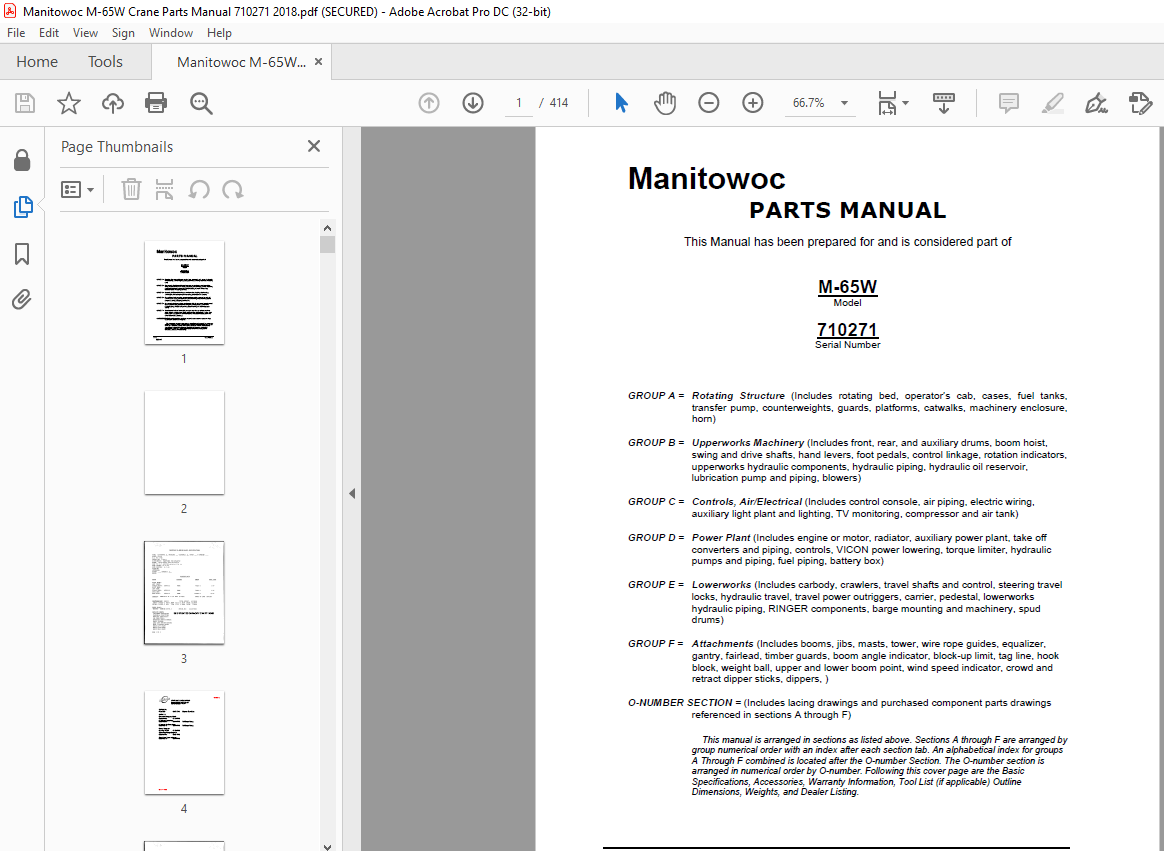Select page 3 thumbnail

(x=184, y=593)
